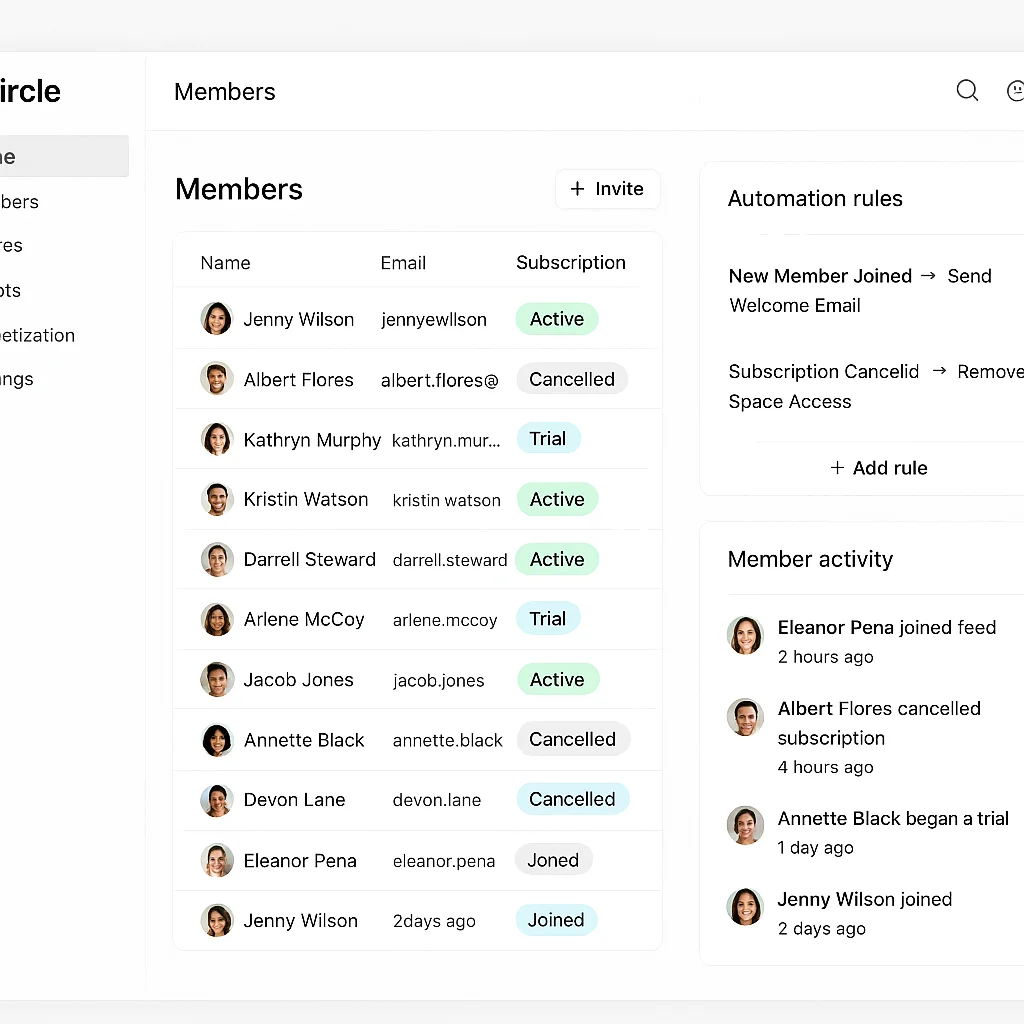Open the sidebar item ending in 'res'

click(11, 246)
